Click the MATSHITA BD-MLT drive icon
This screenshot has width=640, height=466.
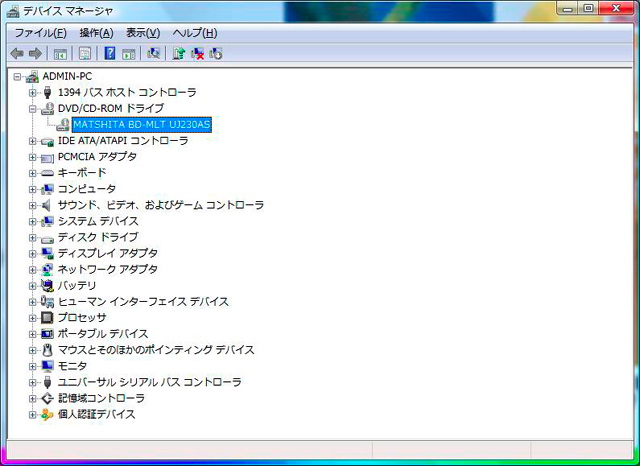coord(63,124)
